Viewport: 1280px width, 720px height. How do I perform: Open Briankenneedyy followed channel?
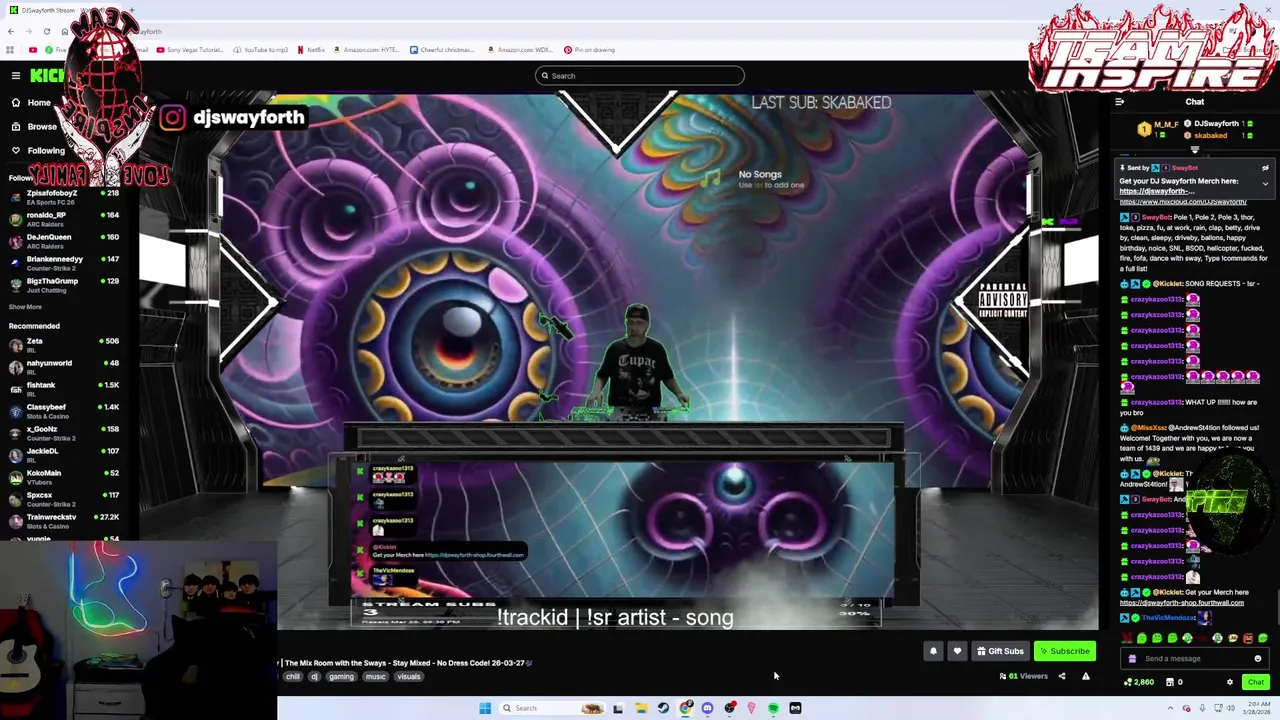pyautogui.click(x=64, y=263)
